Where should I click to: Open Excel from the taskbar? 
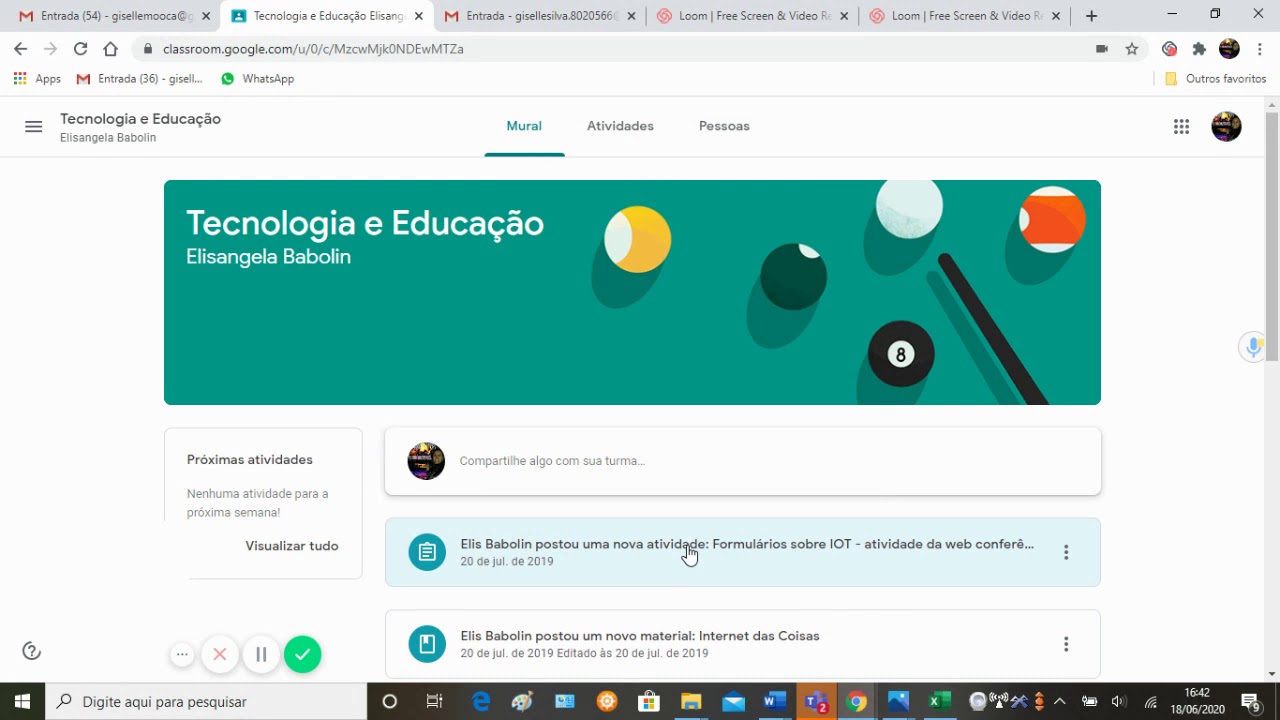pos(939,701)
